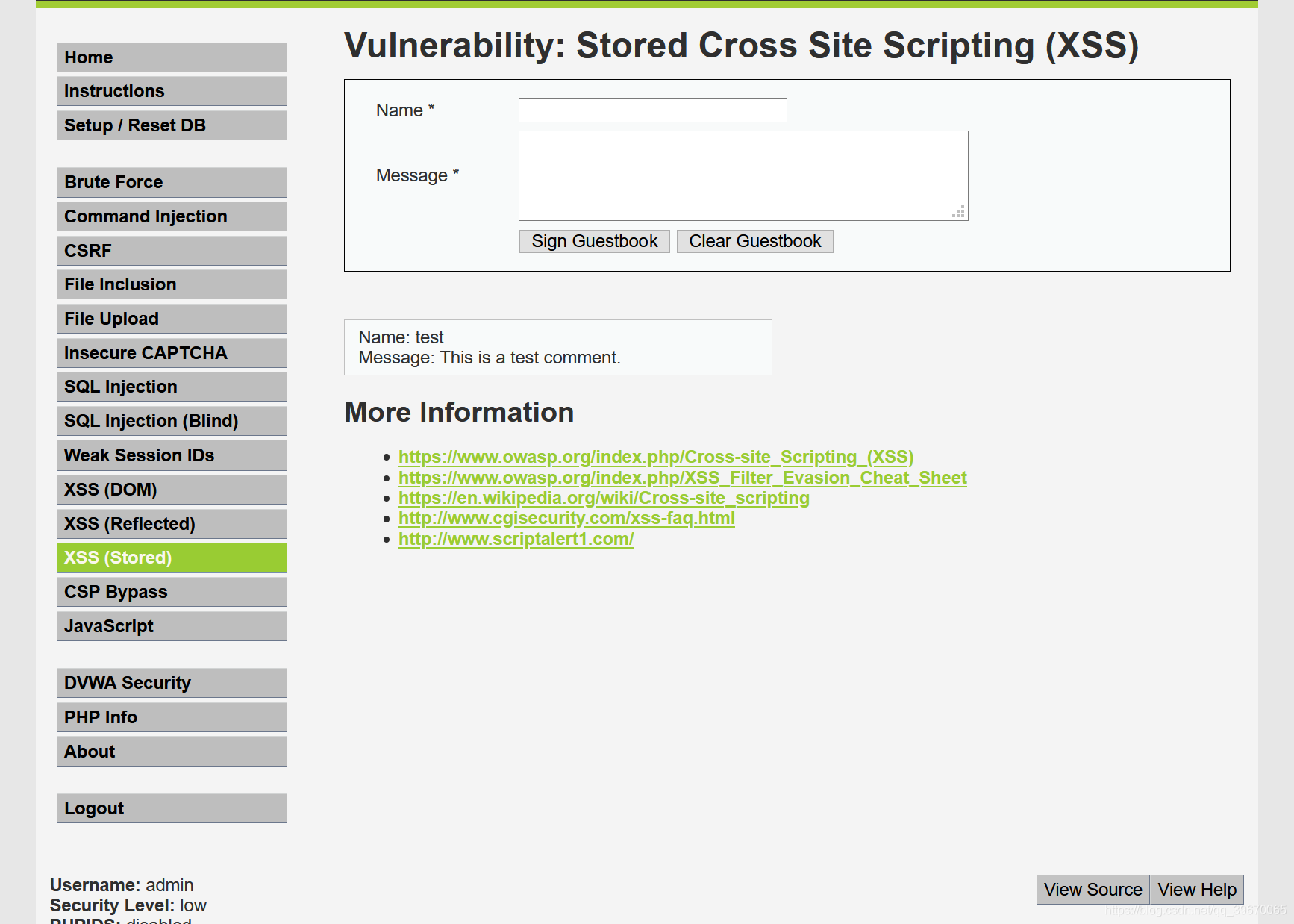Screen dimensions: 1294x924
Task: Open XSS (Reflected) module
Action: tap(172, 524)
